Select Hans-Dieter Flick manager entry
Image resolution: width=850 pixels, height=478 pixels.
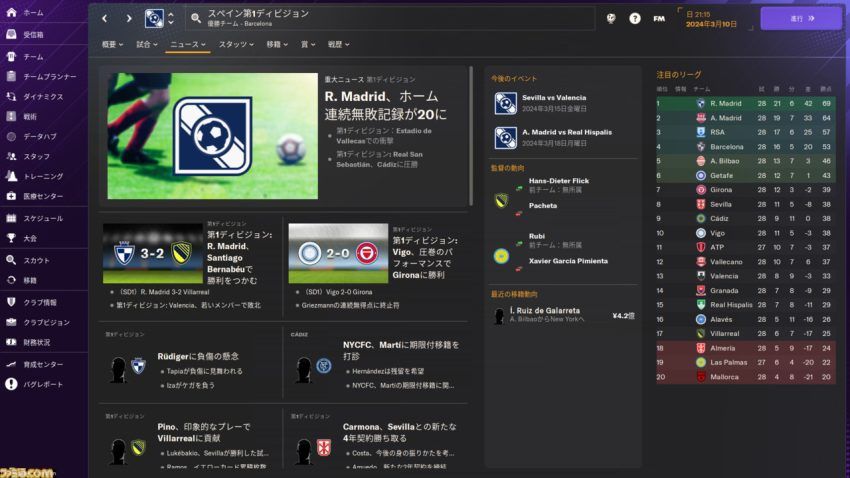tap(558, 181)
